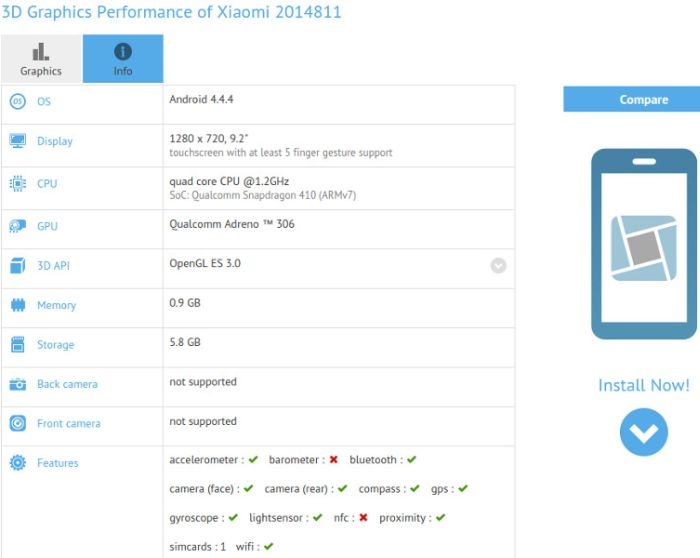Click the bluetooth green check mark

tap(412, 459)
